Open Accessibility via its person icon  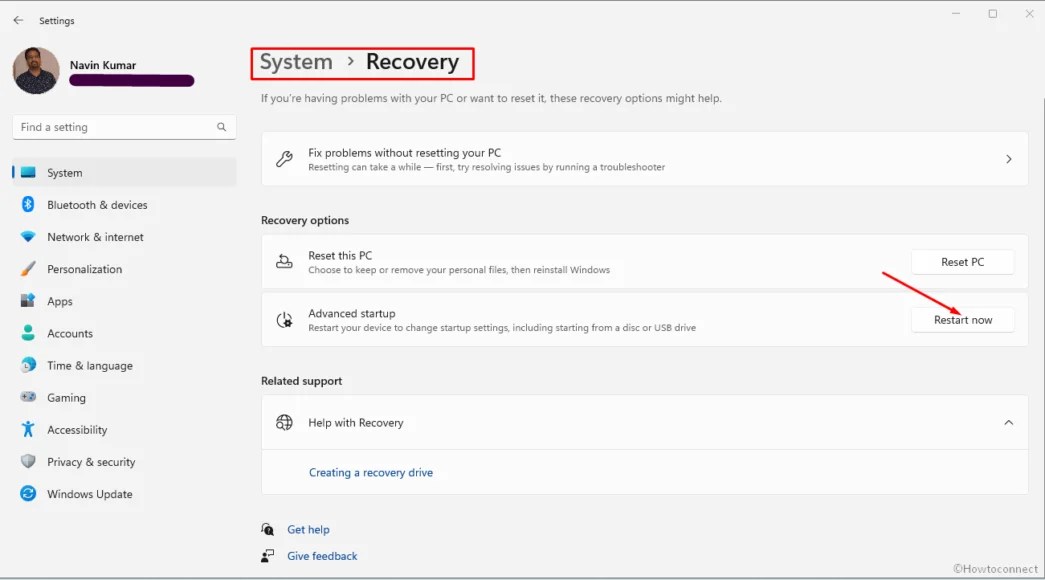(x=27, y=429)
